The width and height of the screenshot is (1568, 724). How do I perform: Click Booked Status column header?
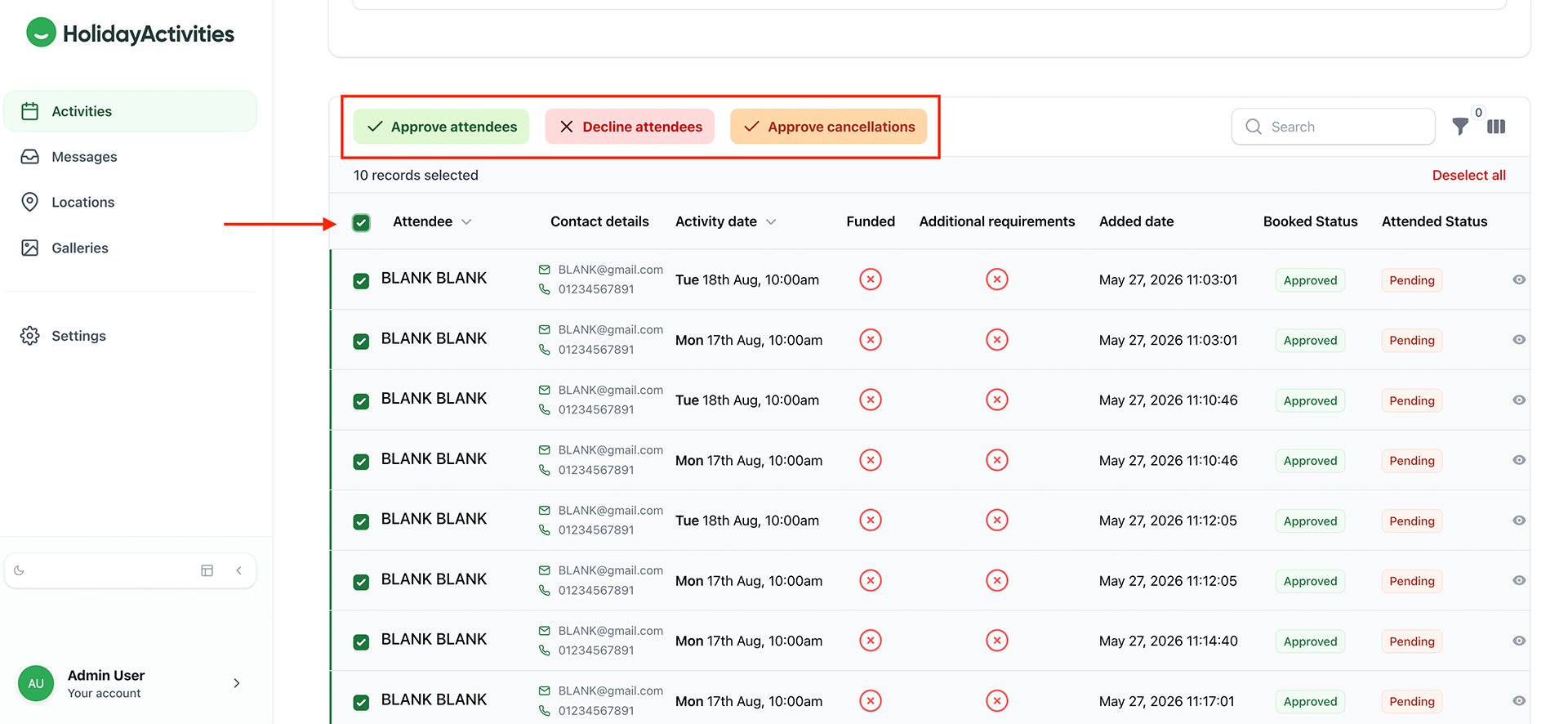coord(1310,221)
